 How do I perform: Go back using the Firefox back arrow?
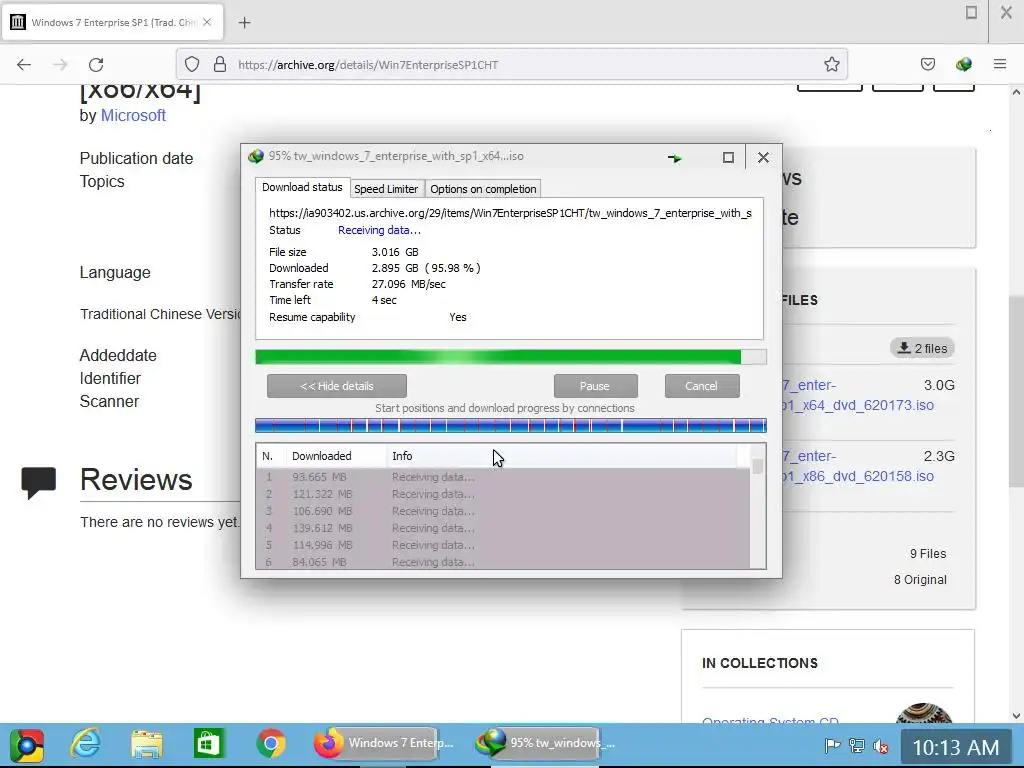pyautogui.click(x=24, y=65)
